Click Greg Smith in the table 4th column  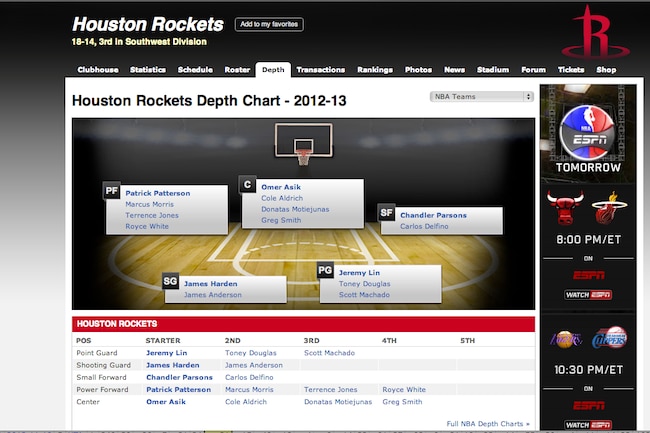(x=402, y=402)
